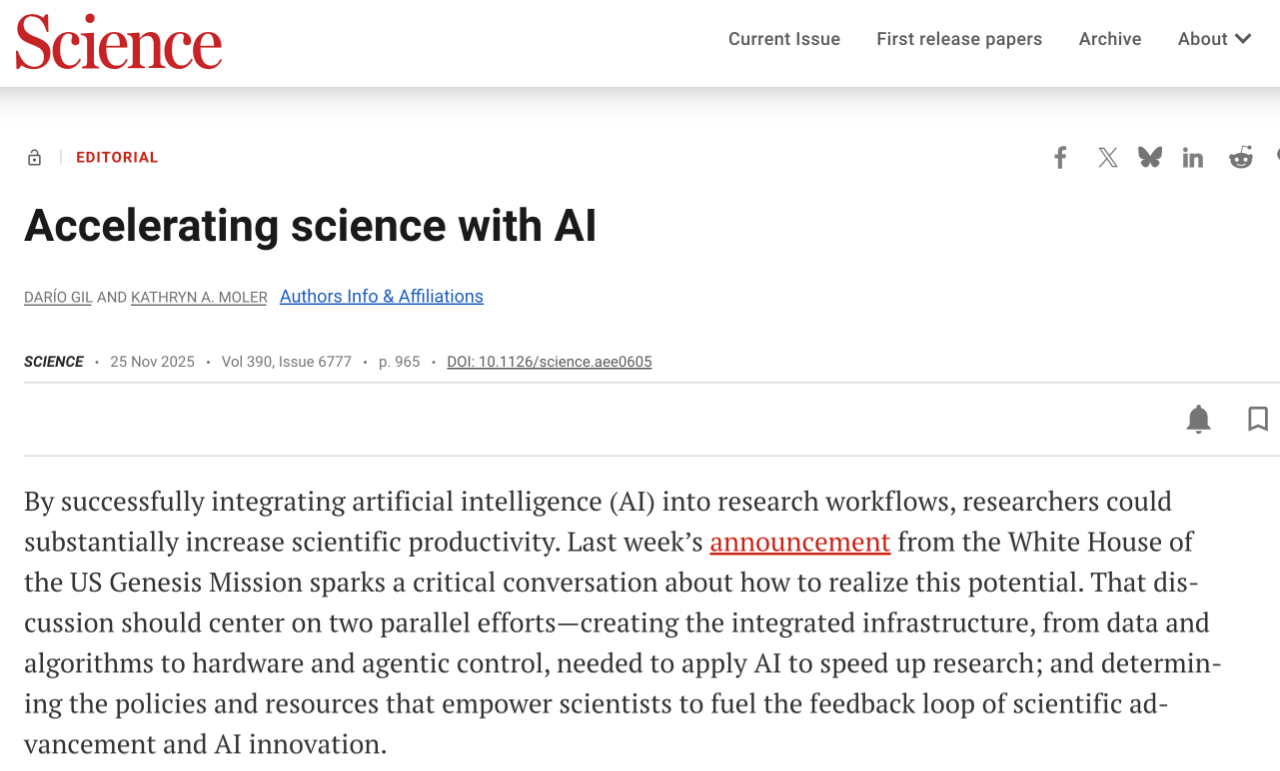This screenshot has height=771, width=1280.
Task: Click the bell alert icon
Action: pos(1198,419)
